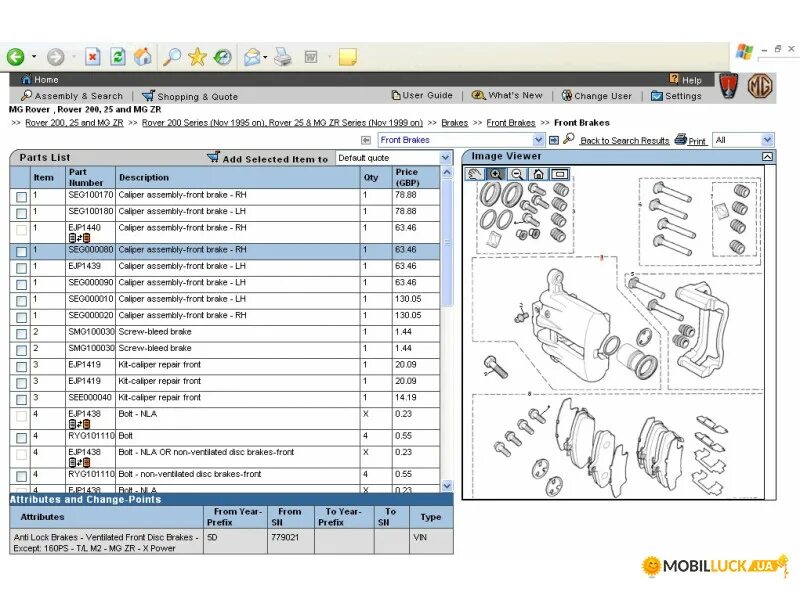Image resolution: width=800 pixels, height=598 pixels.
Task: Tick checkbox for part SEG000090
Action: pos(21,284)
